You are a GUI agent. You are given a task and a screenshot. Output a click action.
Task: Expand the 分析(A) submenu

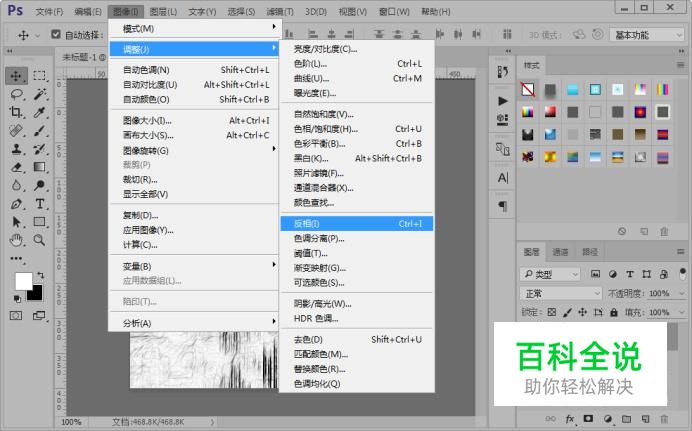point(194,323)
